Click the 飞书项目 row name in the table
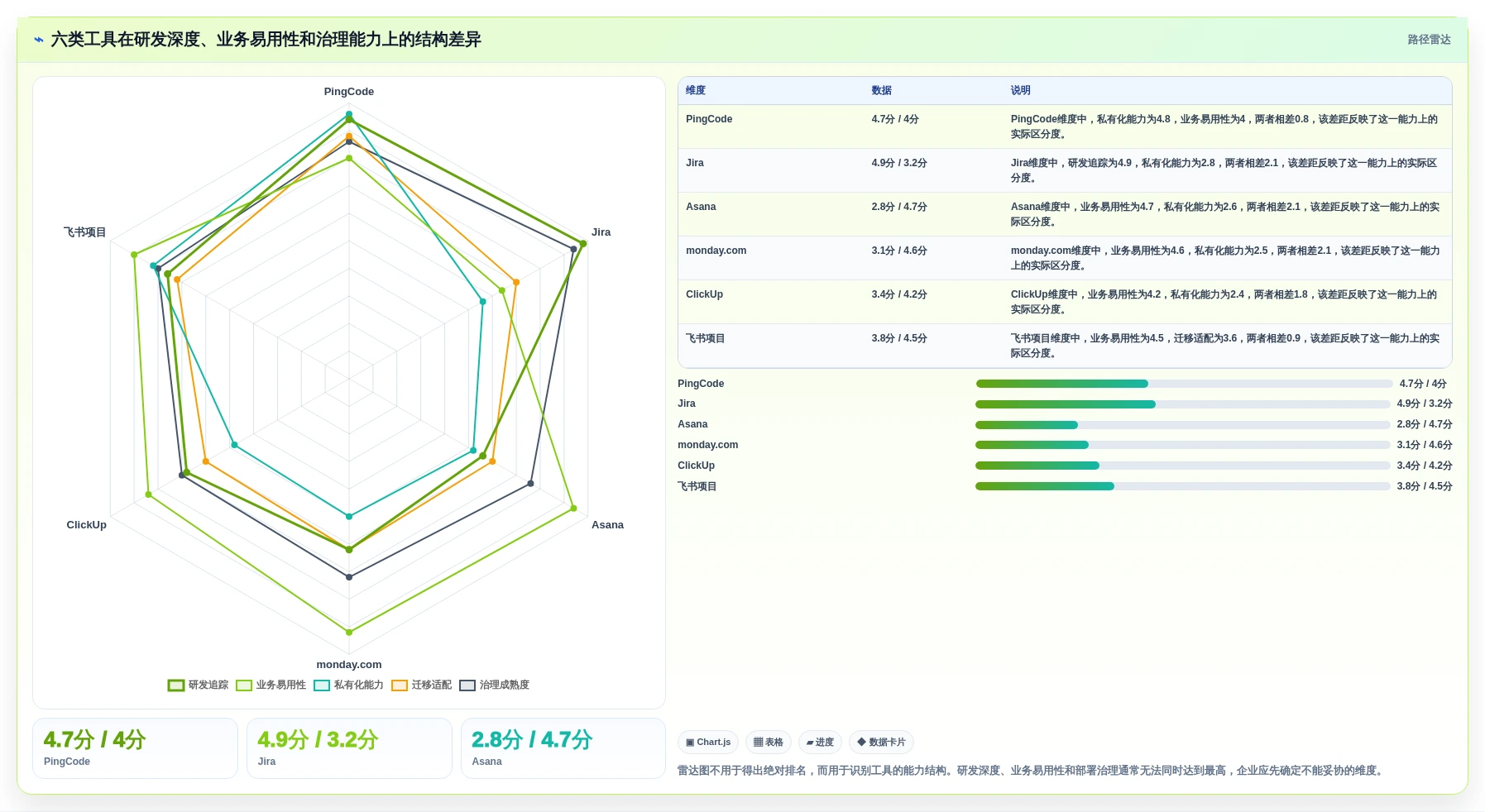1485x812 pixels. coord(705,338)
